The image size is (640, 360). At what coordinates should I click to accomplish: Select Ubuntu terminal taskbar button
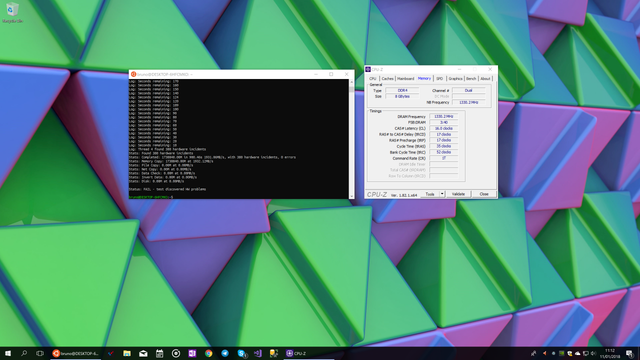pos(76,353)
